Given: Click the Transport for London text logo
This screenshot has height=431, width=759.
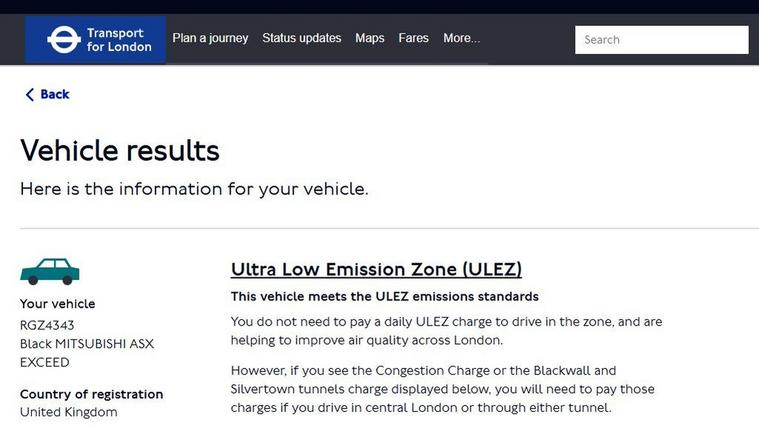Looking at the screenshot, I should [119, 40].
